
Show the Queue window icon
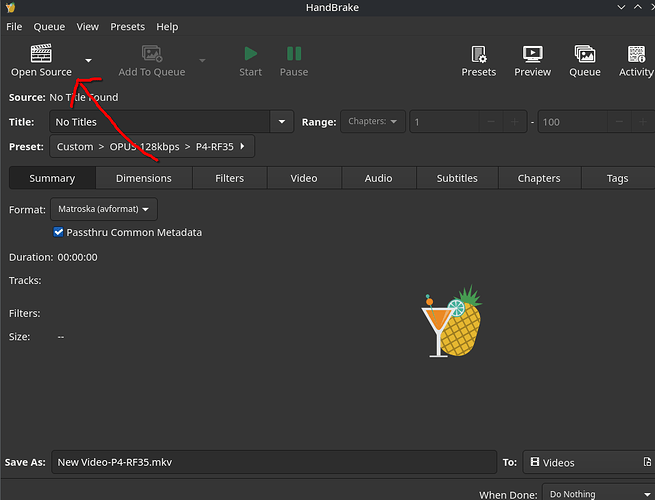click(x=585, y=54)
